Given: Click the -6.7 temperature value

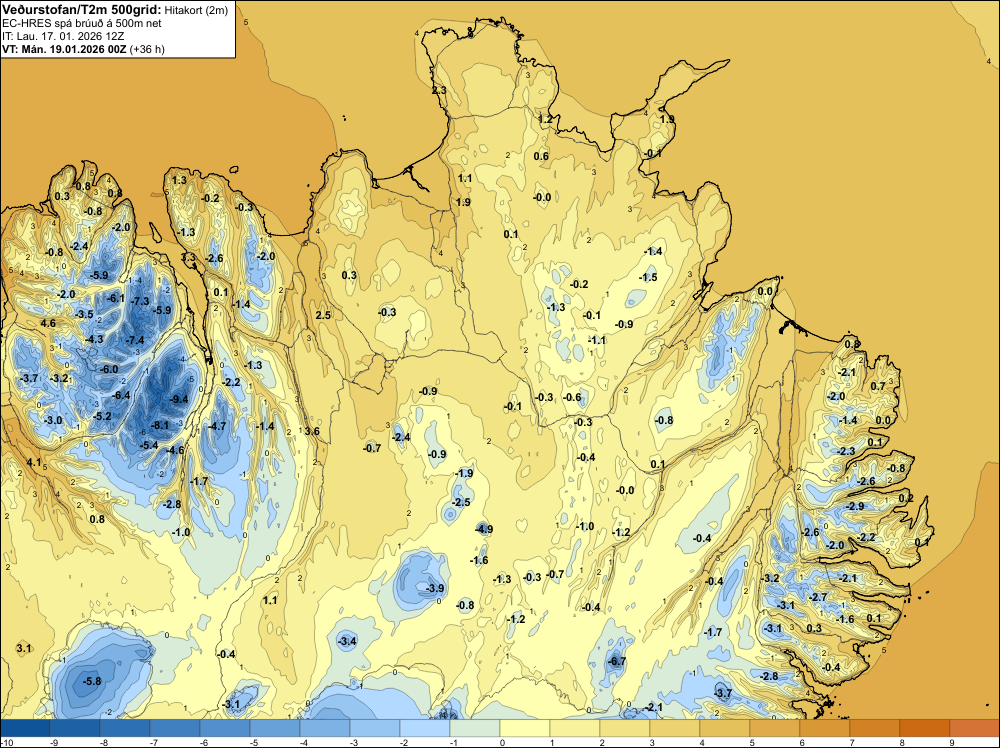Looking at the screenshot, I should tap(617, 661).
